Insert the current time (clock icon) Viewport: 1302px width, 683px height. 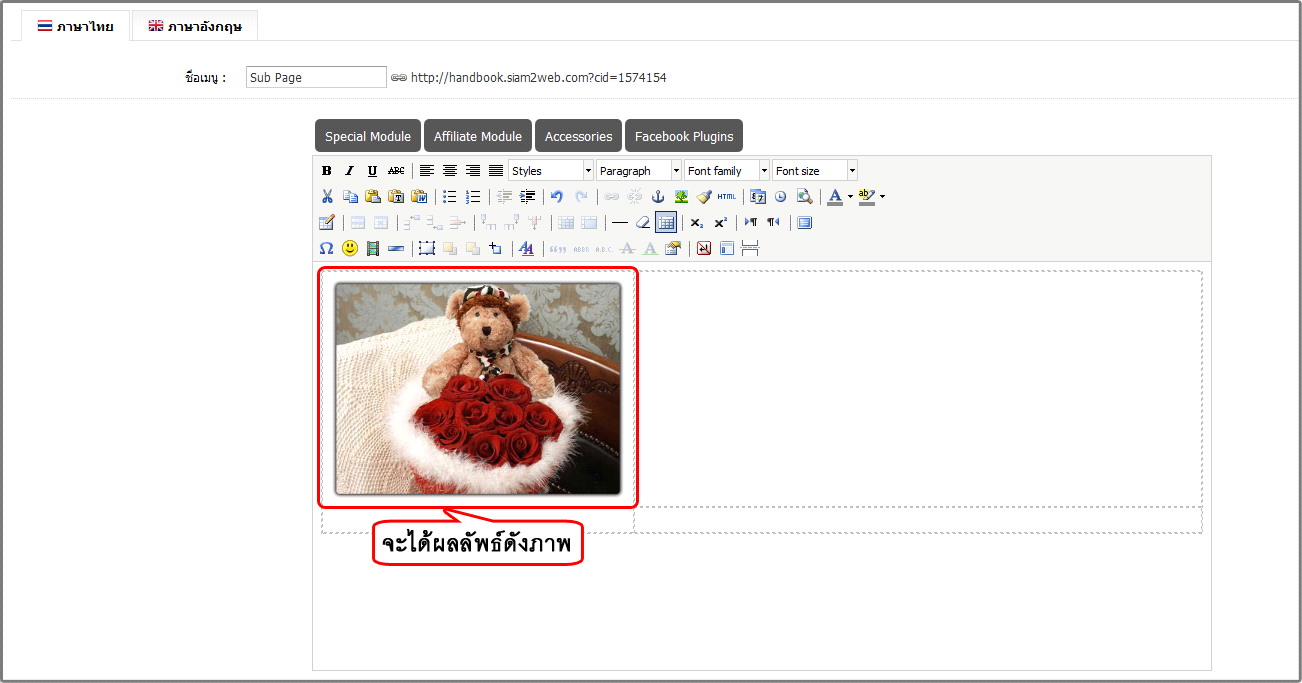click(x=780, y=197)
